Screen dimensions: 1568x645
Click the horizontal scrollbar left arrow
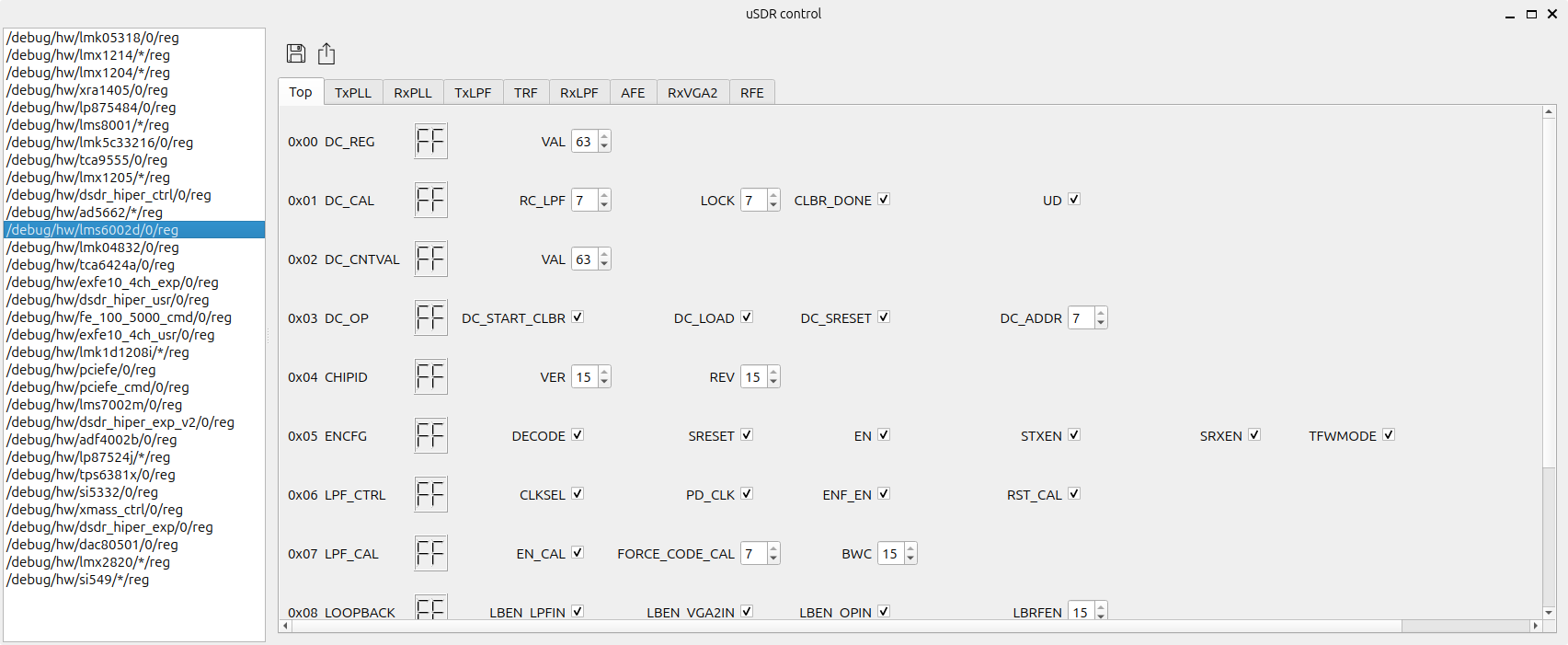[286, 626]
